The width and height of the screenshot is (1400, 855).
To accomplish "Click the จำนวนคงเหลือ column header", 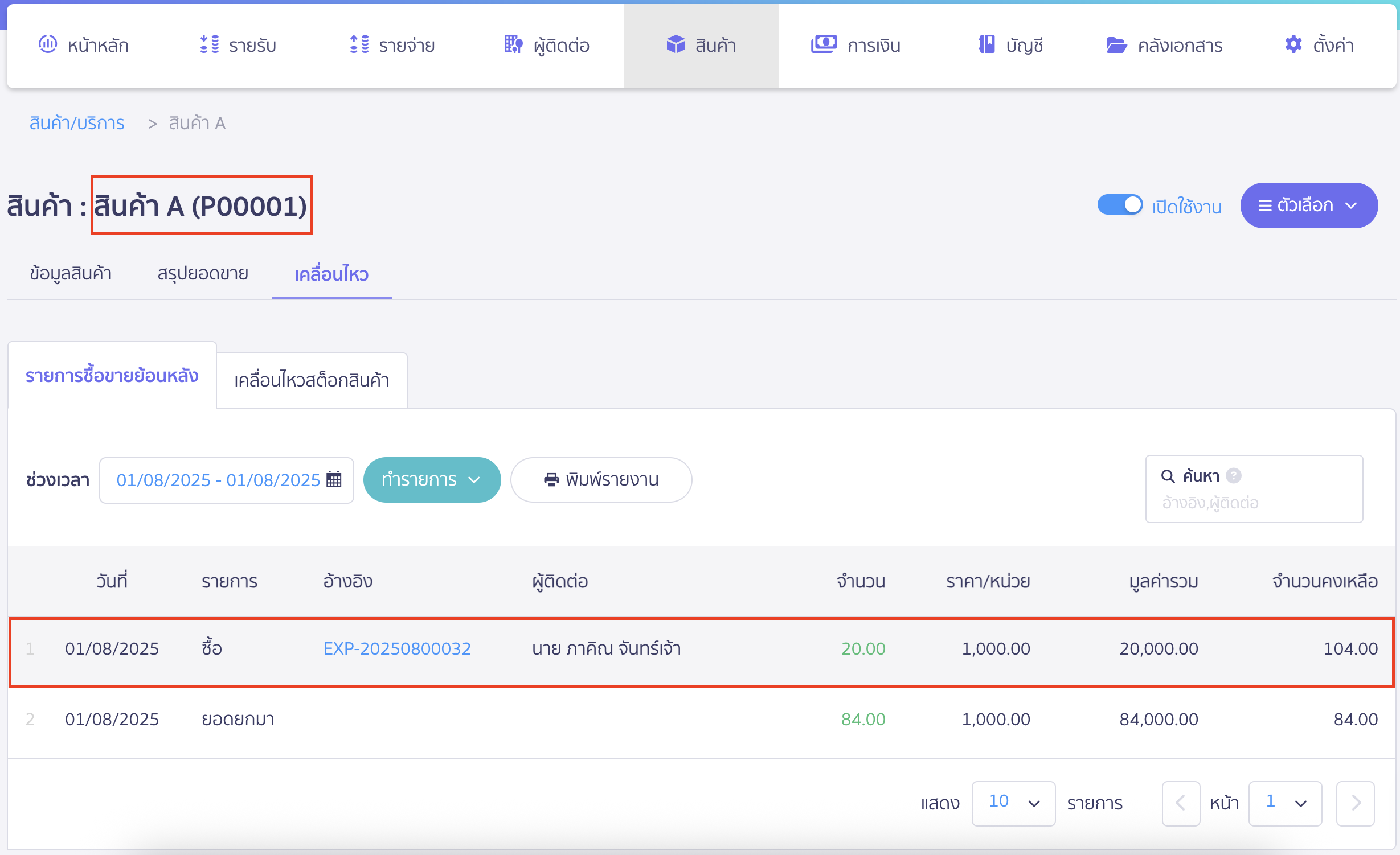I will click(1325, 581).
